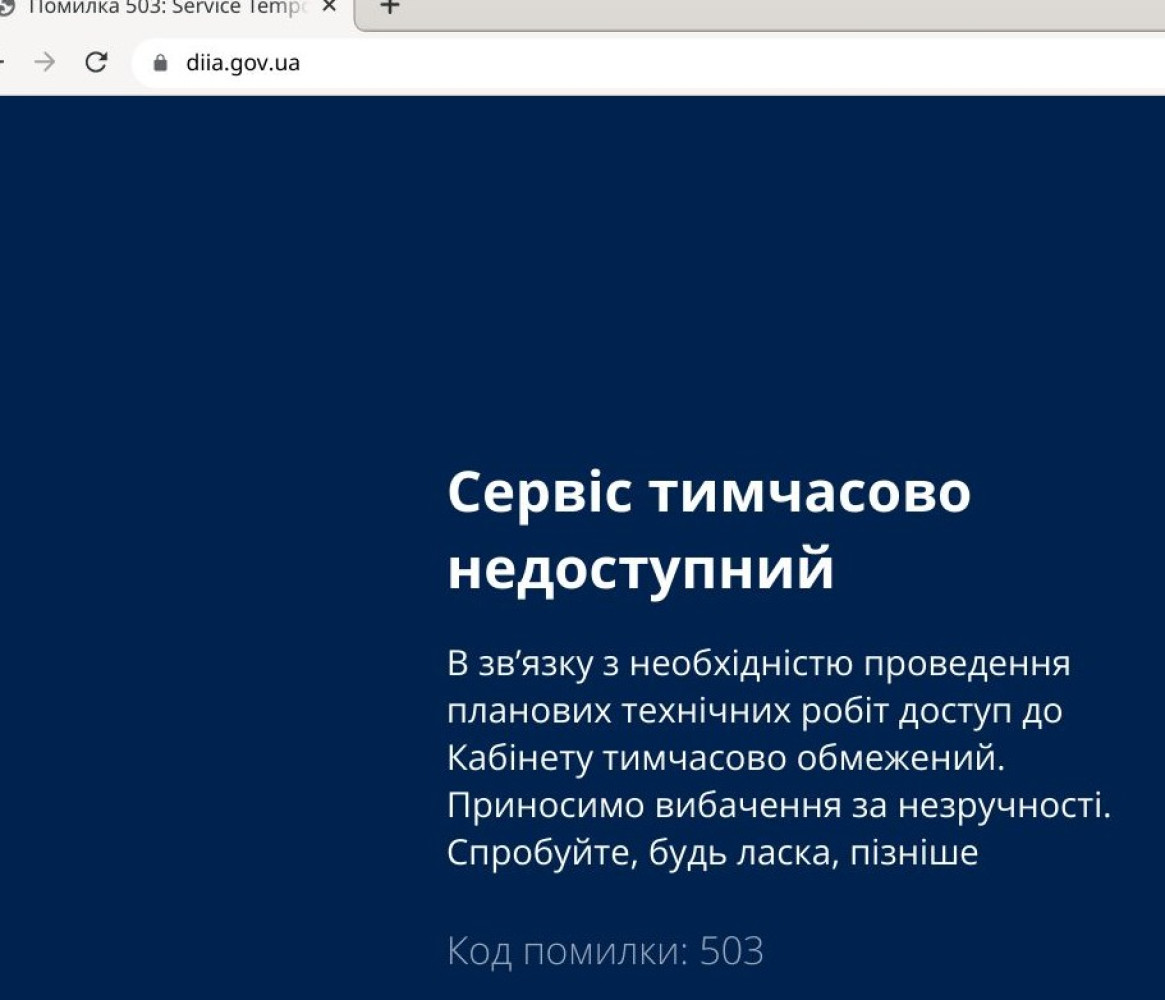Click the 'Сервіс тимчасово' heading line
Viewport: 1165px width, 1000px height.
click(708, 492)
